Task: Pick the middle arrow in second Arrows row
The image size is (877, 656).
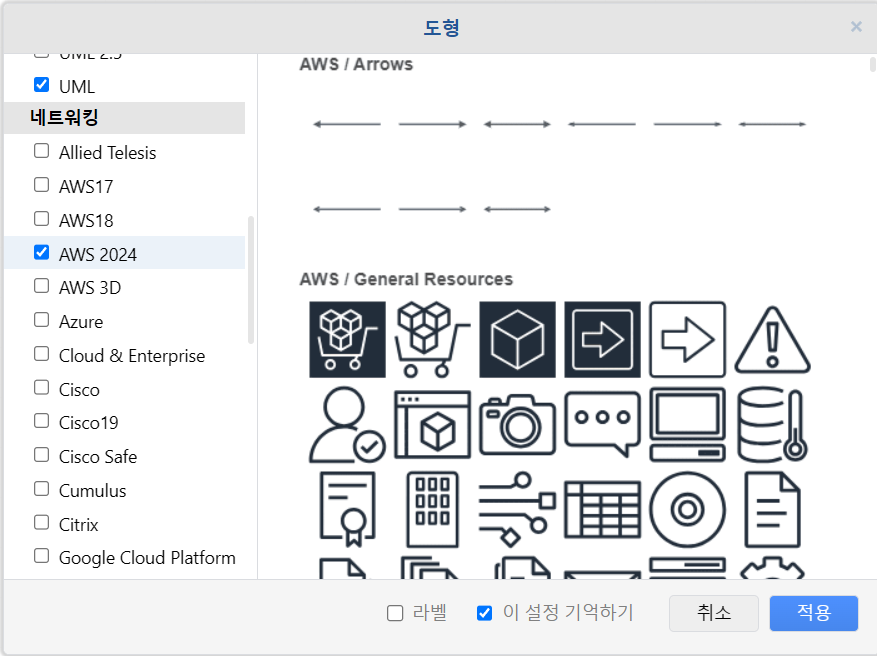Action: pos(432,209)
